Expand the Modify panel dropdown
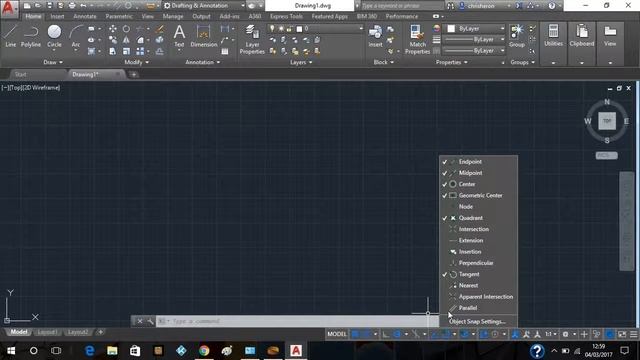The height and width of the screenshot is (360, 640). point(136,62)
